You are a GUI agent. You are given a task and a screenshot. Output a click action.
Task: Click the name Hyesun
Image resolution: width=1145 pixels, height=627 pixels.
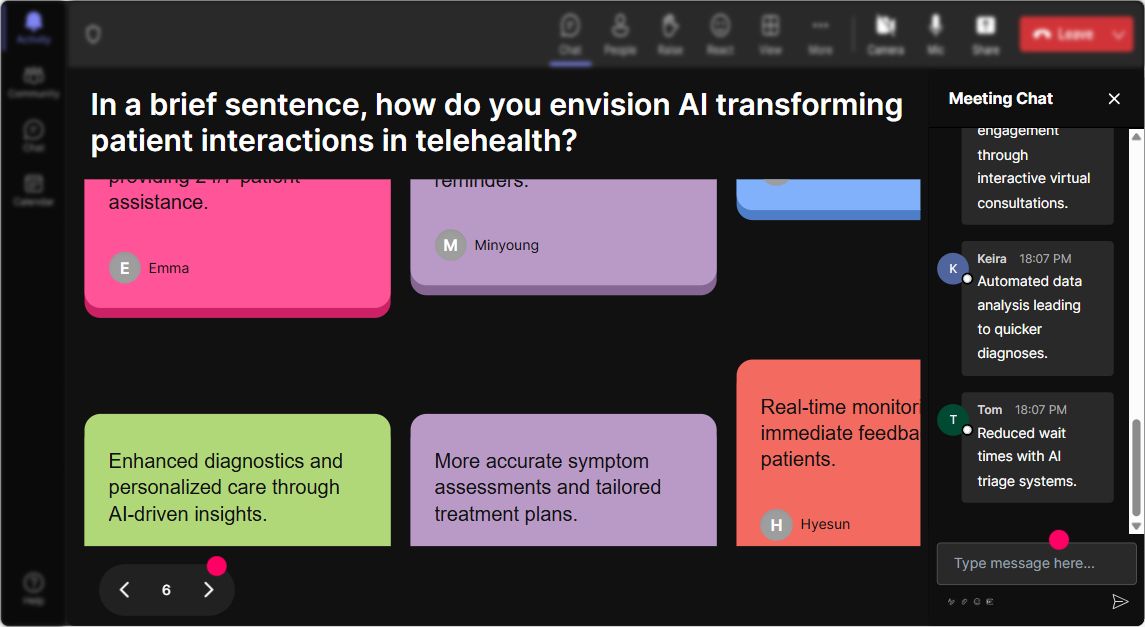click(825, 525)
